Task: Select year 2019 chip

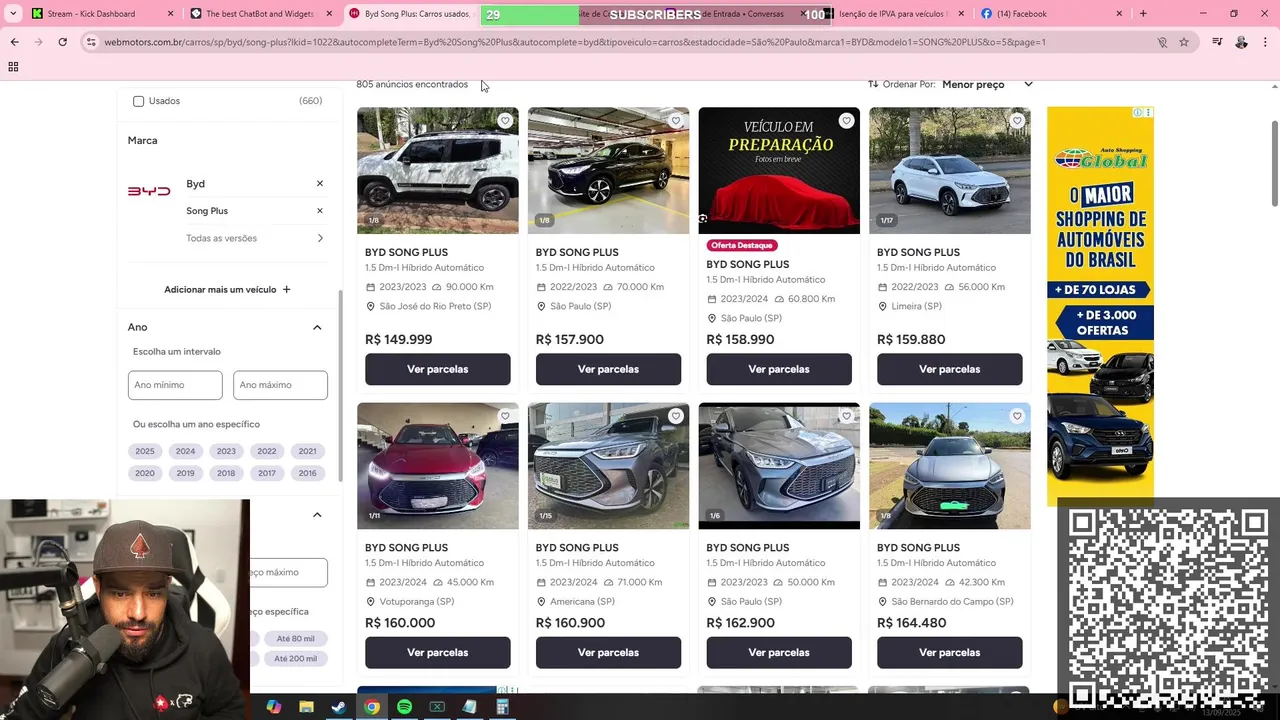Action: [185, 473]
